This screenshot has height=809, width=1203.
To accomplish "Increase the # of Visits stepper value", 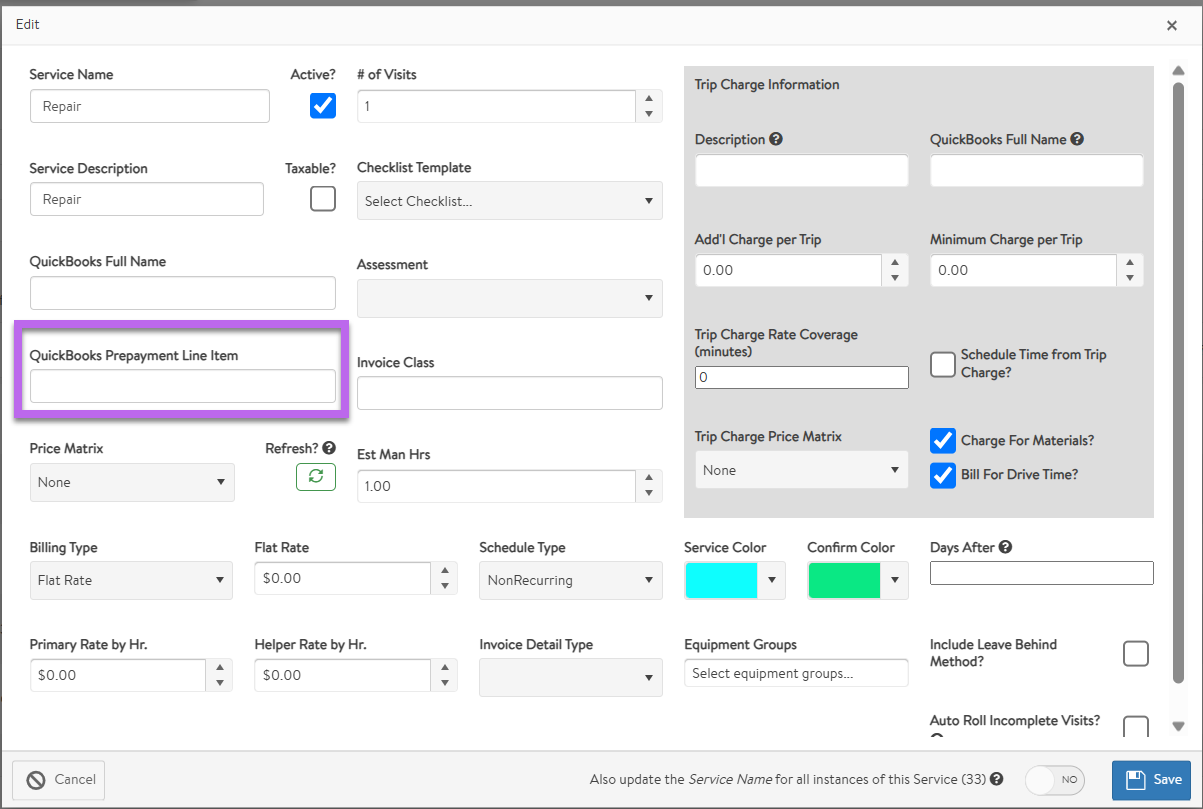I will (649, 98).
